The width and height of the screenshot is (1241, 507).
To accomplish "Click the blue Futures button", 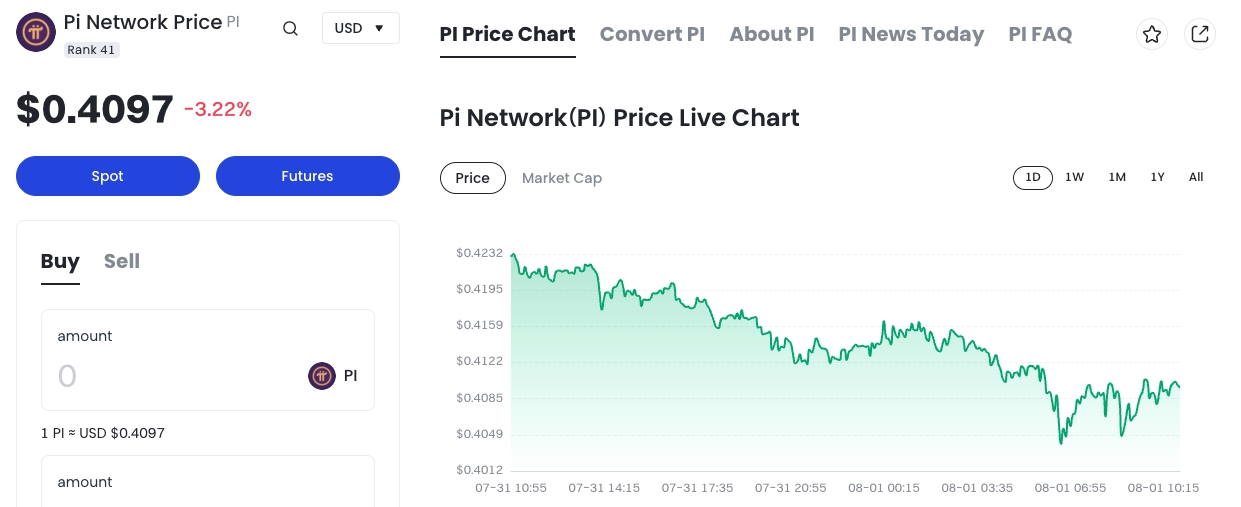I will click(x=307, y=176).
